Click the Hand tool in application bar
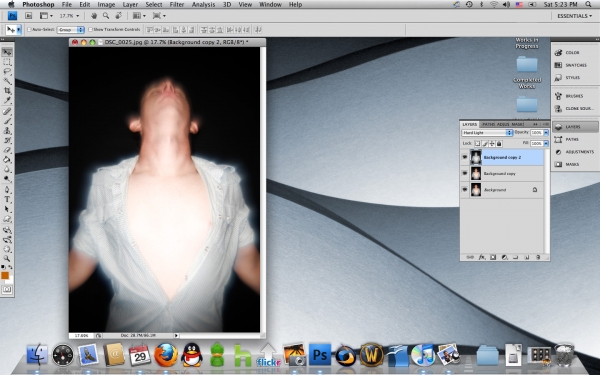The width and height of the screenshot is (600, 375). tap(94, 16)
